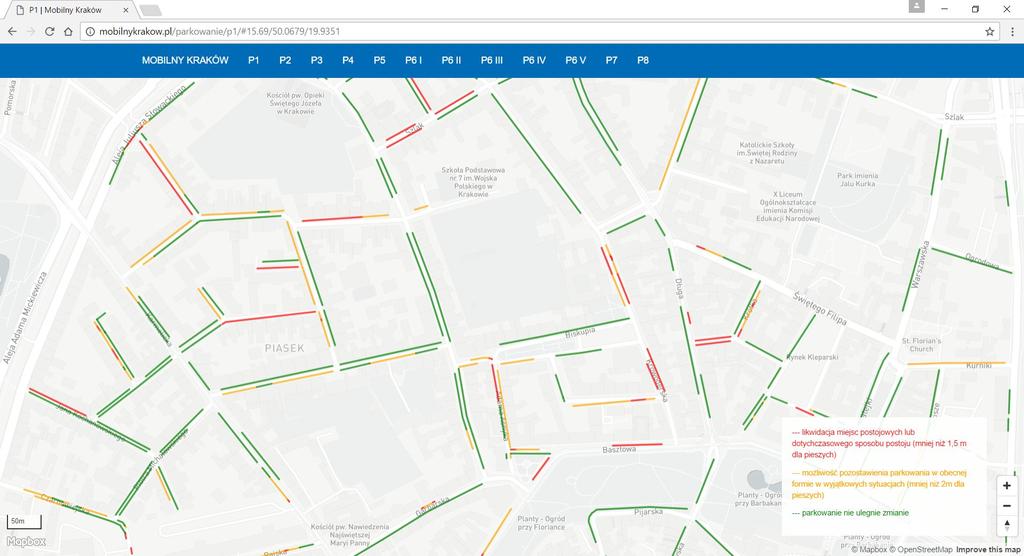Viewport: 1024px width, 556px height.
Task: Click the Warszawska street label
Action: pyautogui.click(x=920, y=265)
